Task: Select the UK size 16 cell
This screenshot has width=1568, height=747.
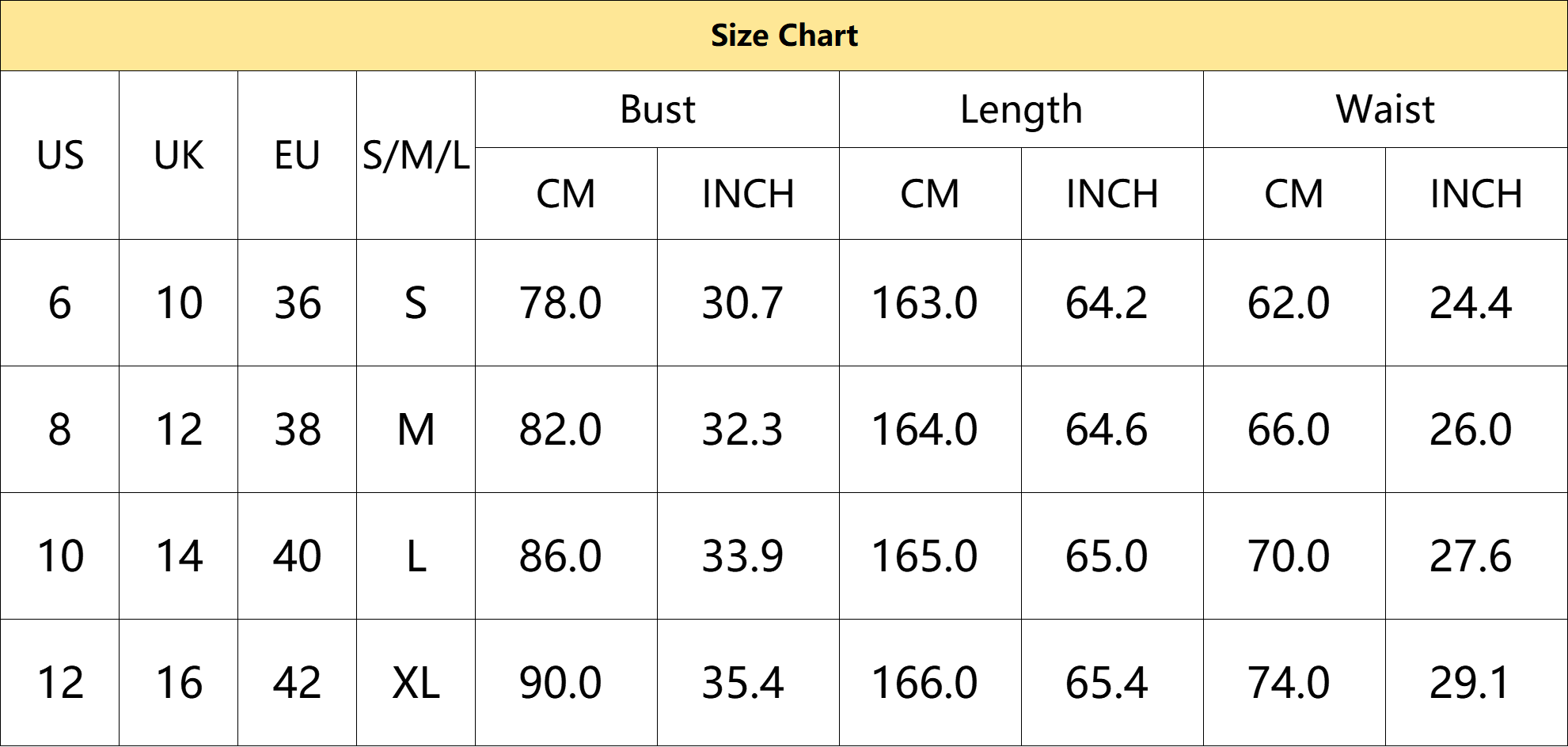Action: [179, 683]
